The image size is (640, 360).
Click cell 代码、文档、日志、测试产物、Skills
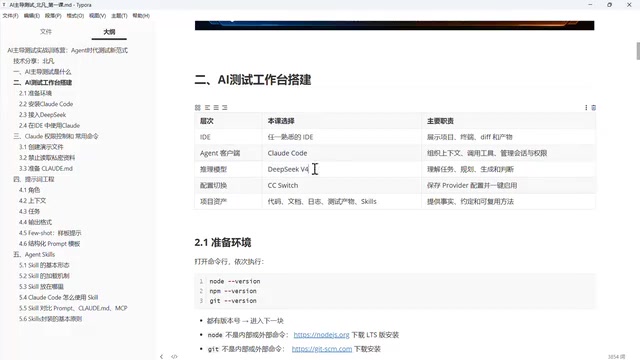point(342,201)
